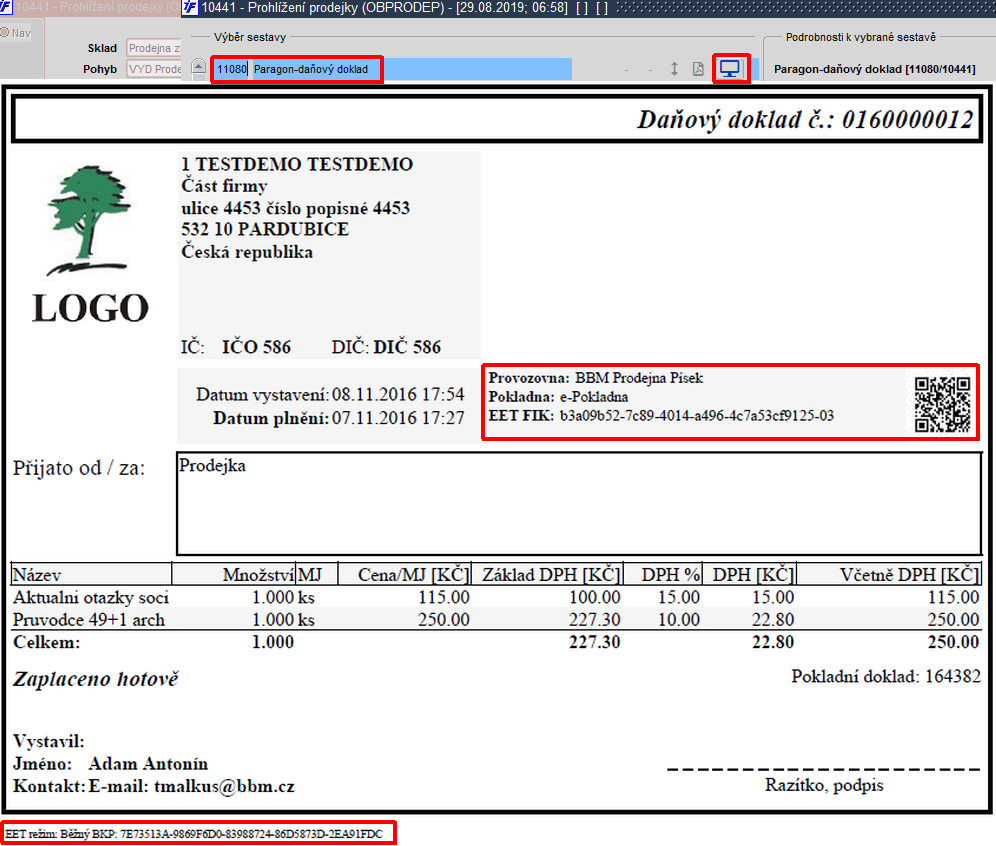Click 'IČO 586' identification text
Image resolution: width=996 pixels, height=846 pixels.
(x=256, y=347)
